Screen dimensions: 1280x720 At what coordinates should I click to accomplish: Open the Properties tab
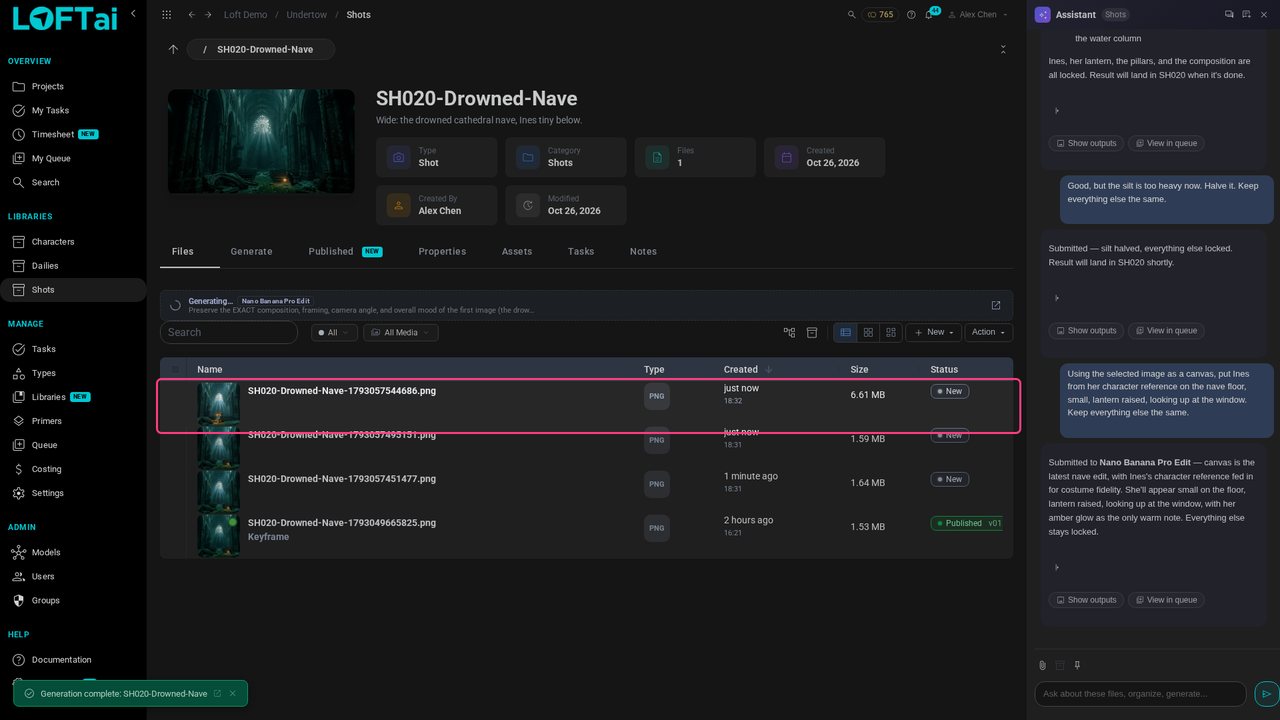(x=442, y=252)
